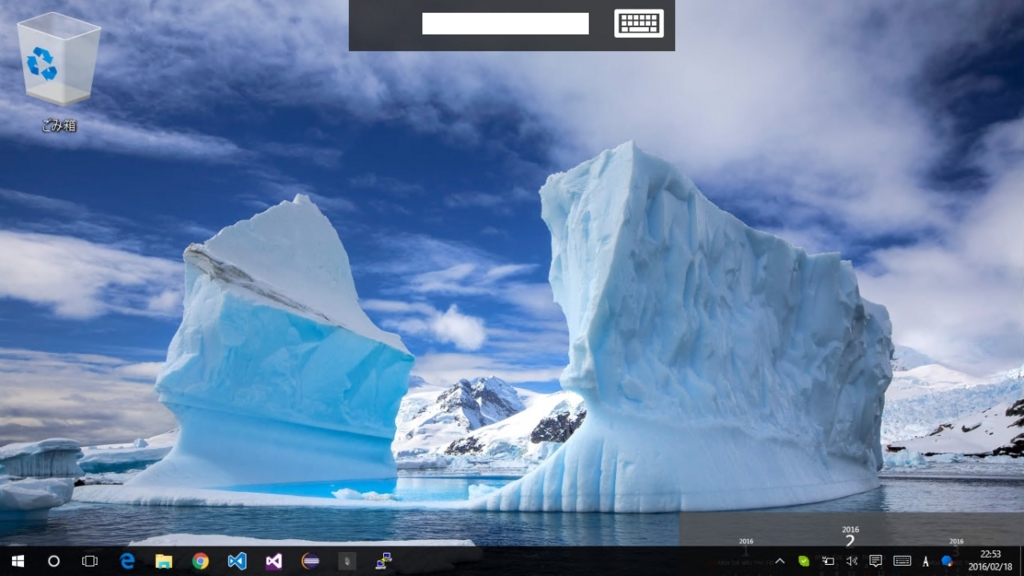
Task: Click the gray mouse app taskbar icon
Action: click(x=347, y=561)
